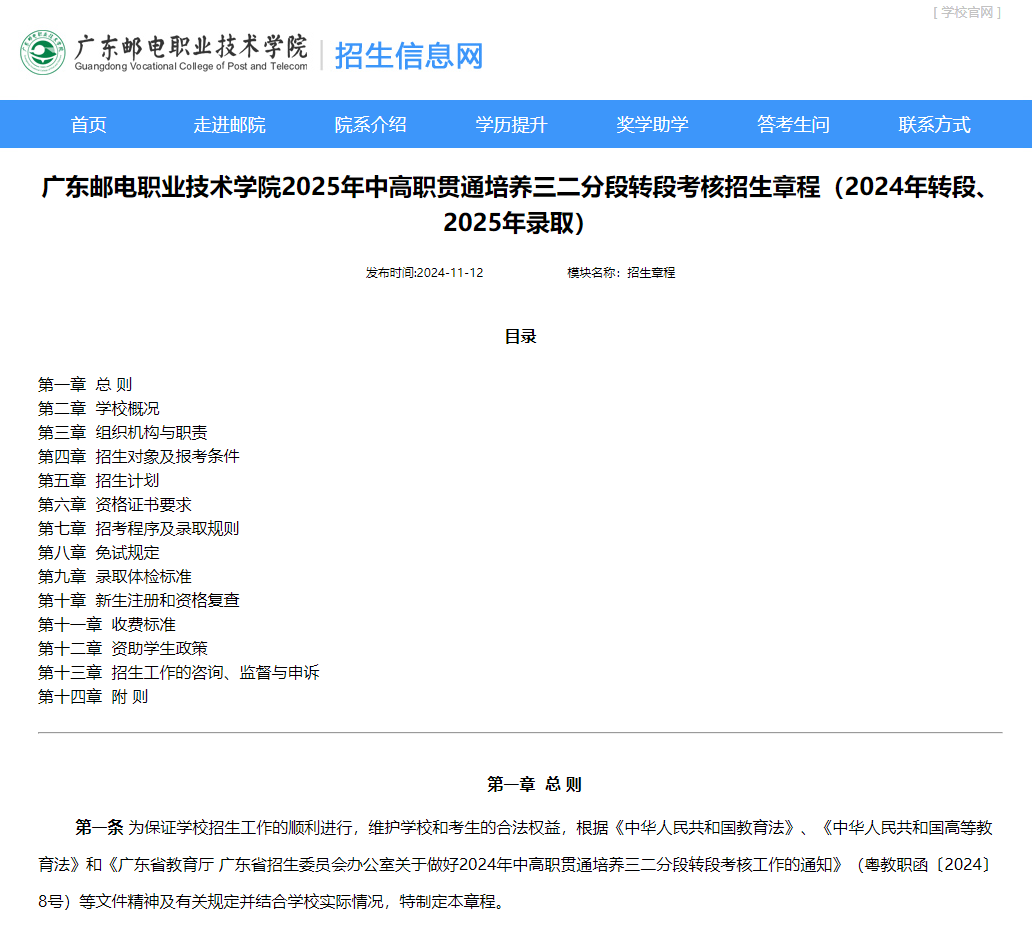The height and width of the screenshot is (930, 1032).
Task: Click the 招生信息网 site title
Action: (x=408, y=57)
